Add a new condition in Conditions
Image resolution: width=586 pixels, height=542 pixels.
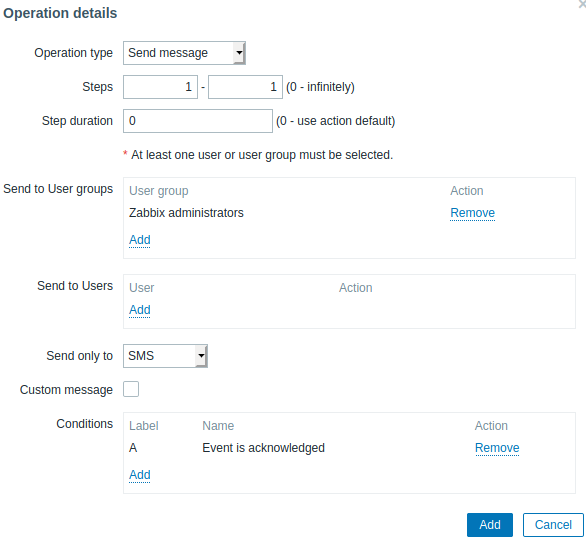pyautogui.click(x=140, y=475)
